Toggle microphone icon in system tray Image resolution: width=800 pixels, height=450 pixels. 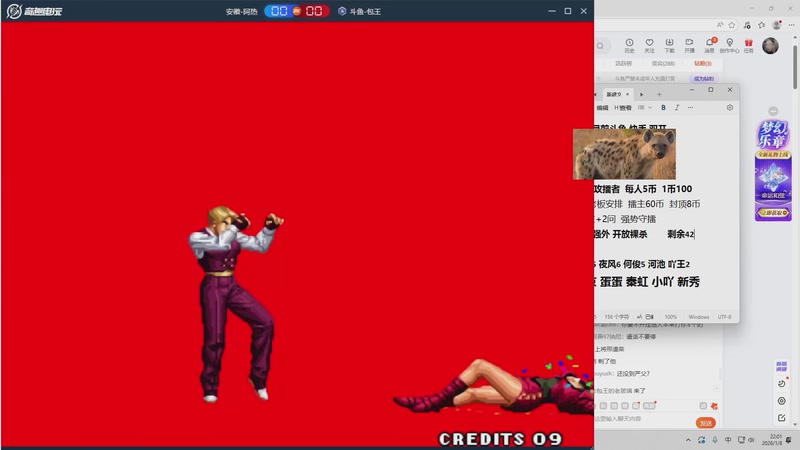[715, 440]
